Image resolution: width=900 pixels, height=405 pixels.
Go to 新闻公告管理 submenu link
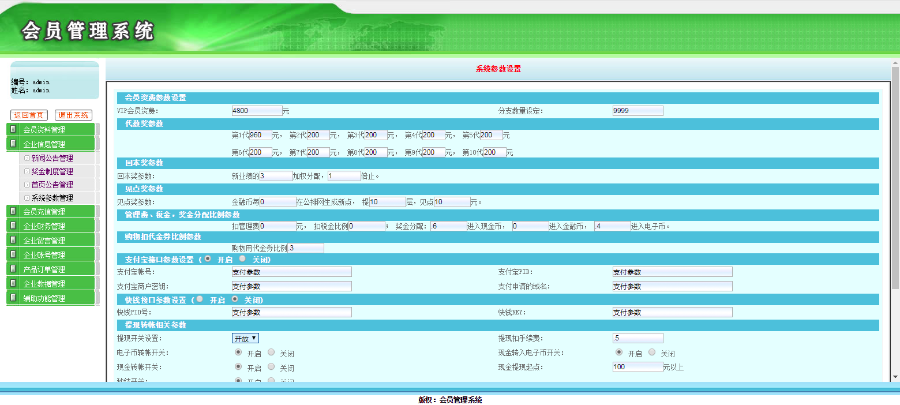coord(52,158)
